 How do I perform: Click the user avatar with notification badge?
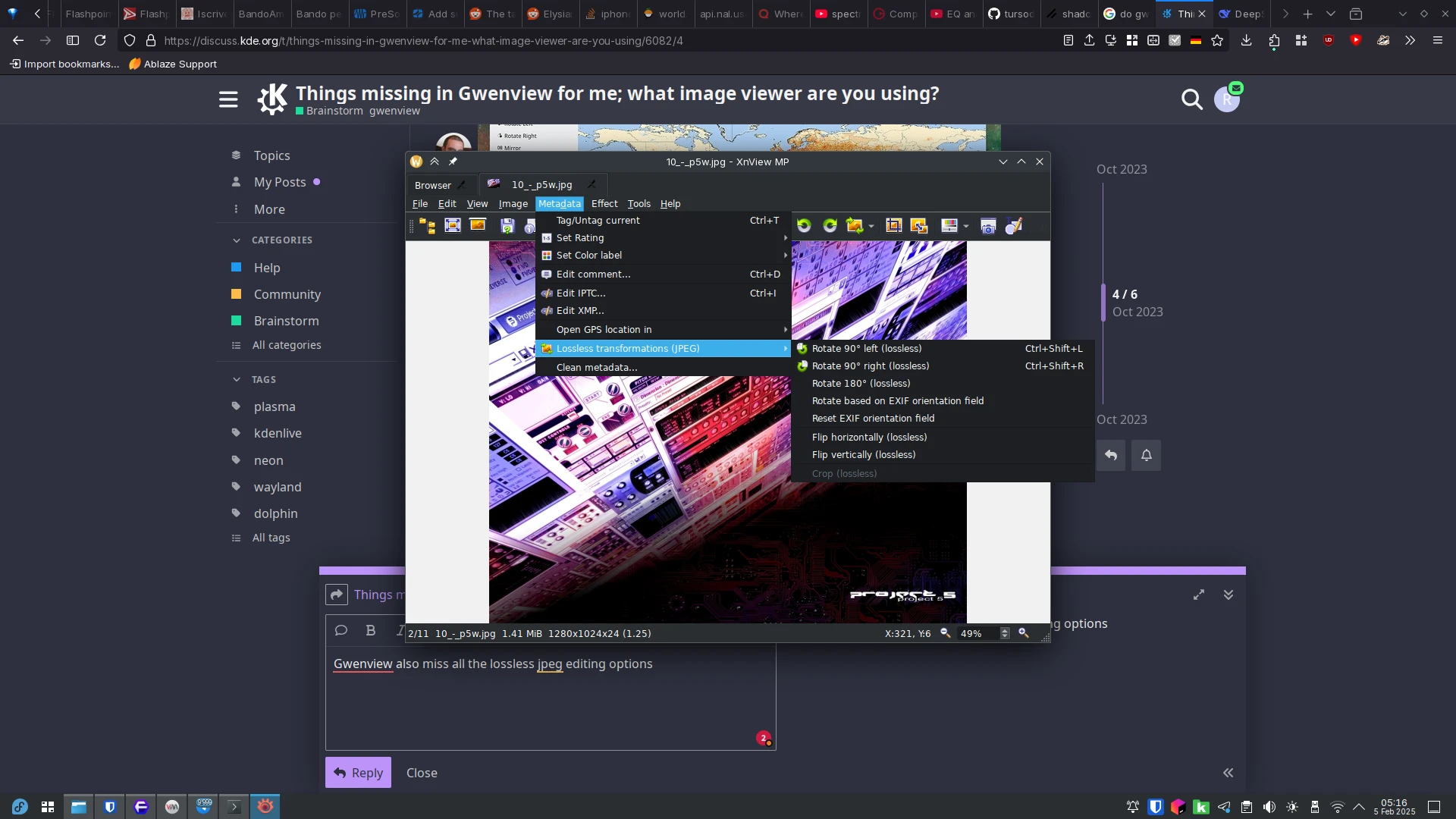[1227, 99]
